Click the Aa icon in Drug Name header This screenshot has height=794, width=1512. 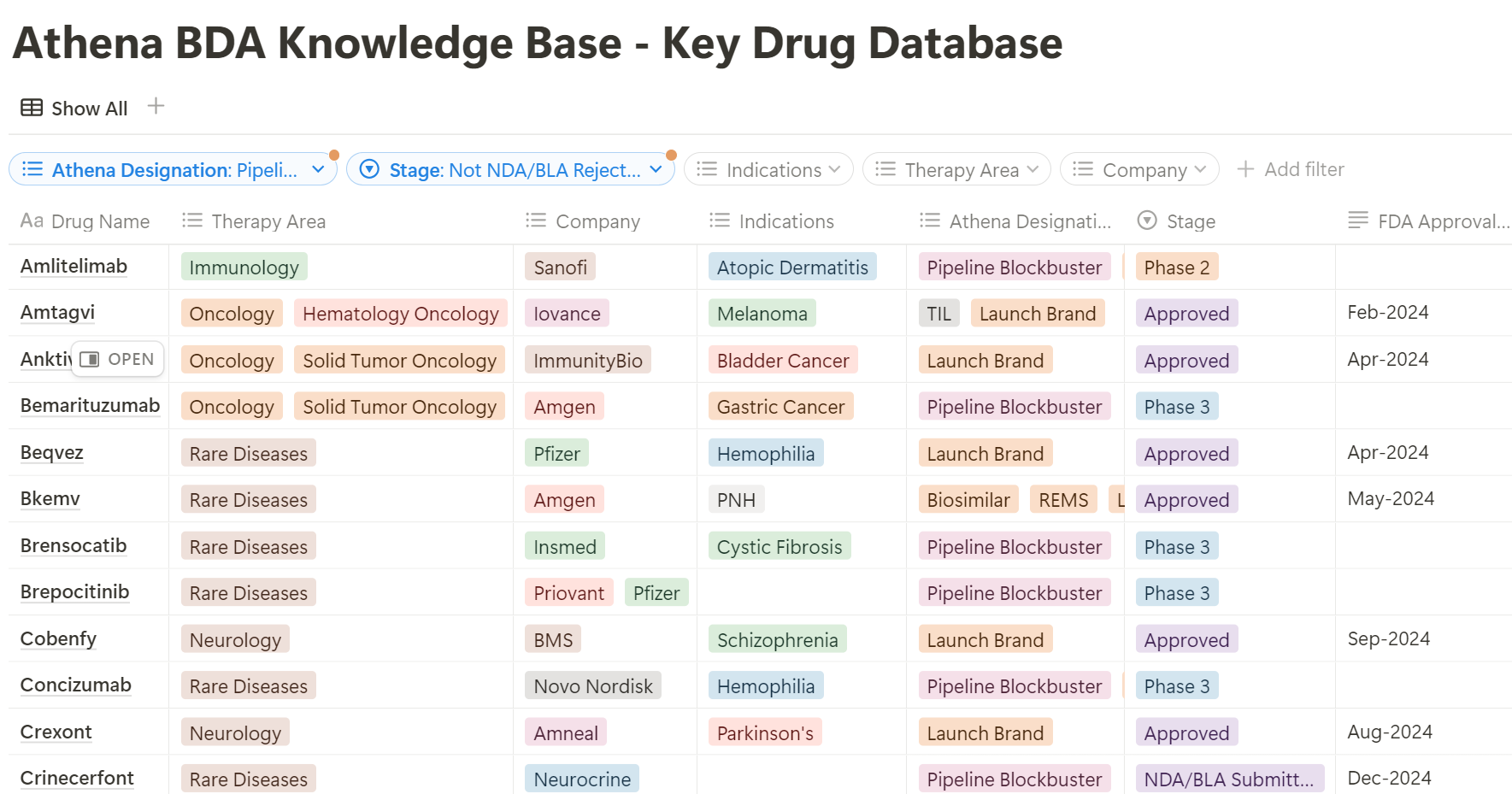(32, 221)
